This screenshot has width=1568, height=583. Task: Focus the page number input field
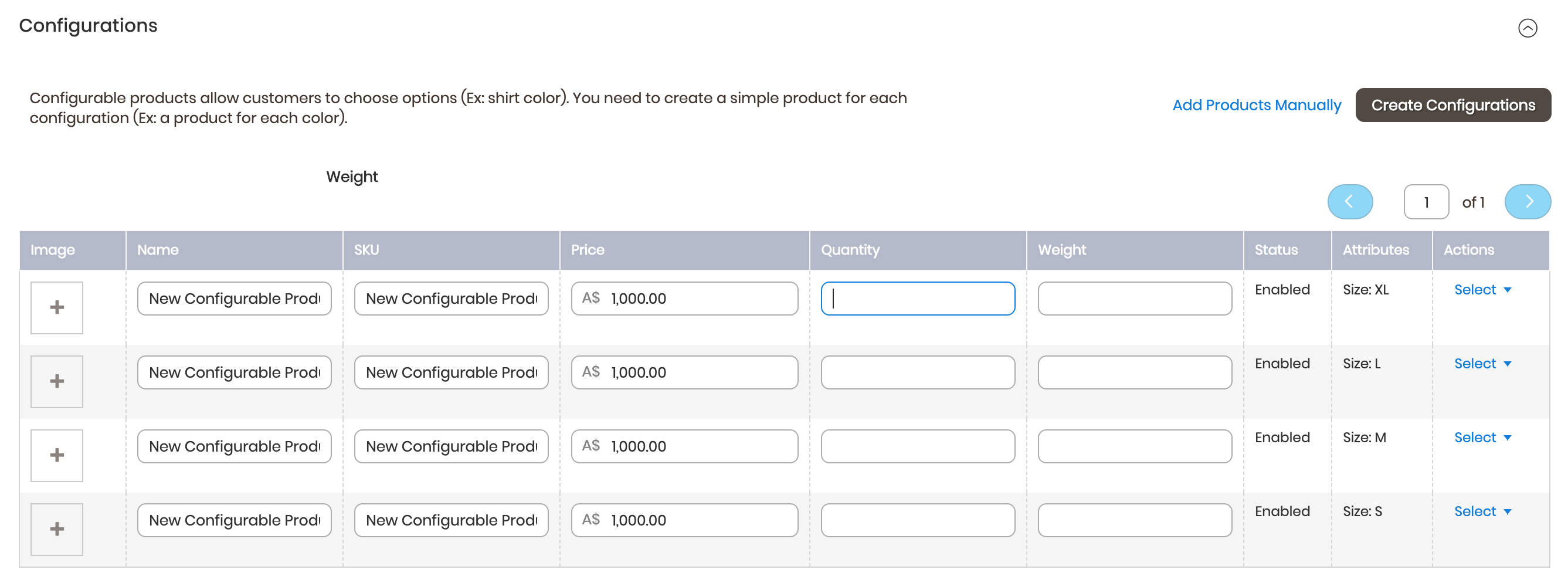[x=1426, y=202]
